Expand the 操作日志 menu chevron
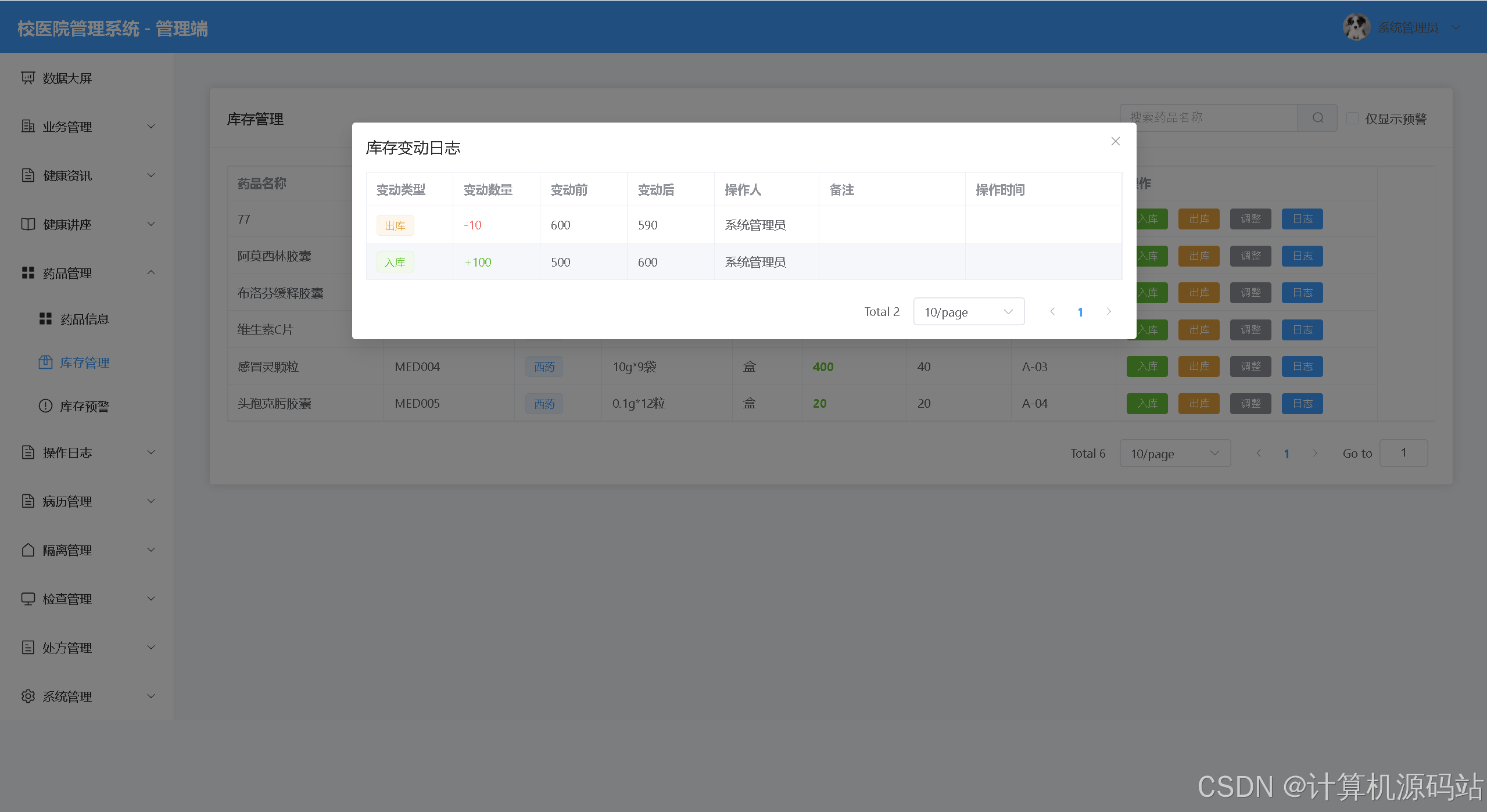This screenshot has height=812, width=1487. point(151,452)
